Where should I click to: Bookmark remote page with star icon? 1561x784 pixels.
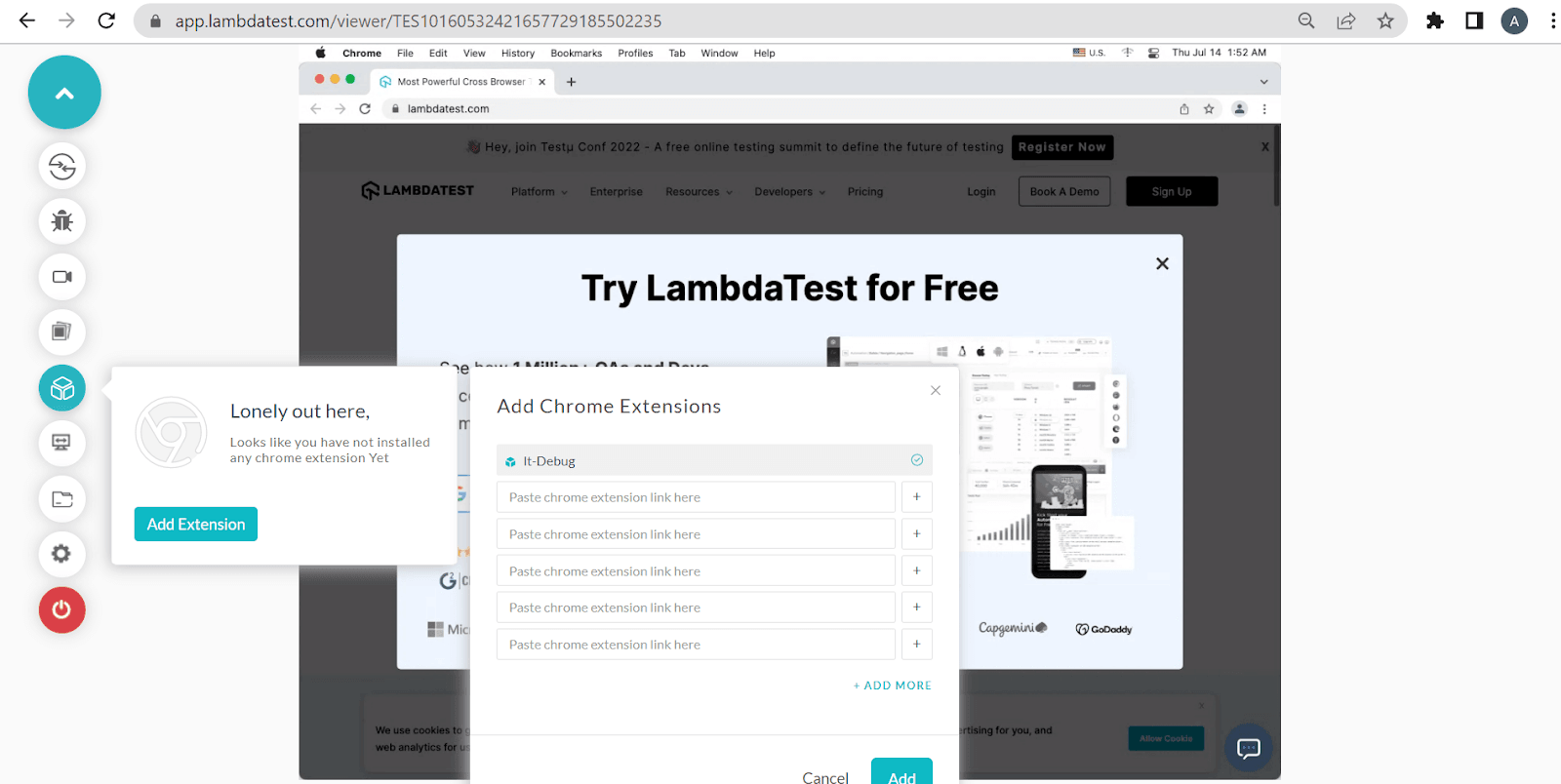pos(1209,109)
